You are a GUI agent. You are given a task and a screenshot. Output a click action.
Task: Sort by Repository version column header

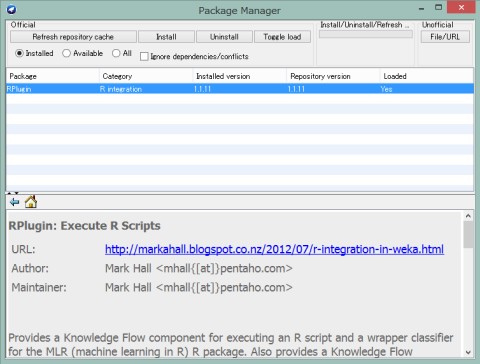tap(333, 76)
